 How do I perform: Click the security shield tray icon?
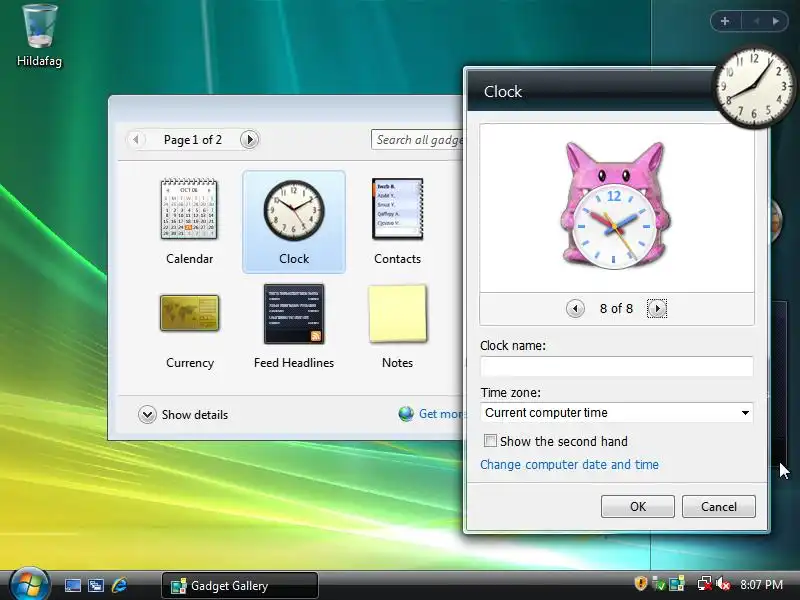[641, 583]
